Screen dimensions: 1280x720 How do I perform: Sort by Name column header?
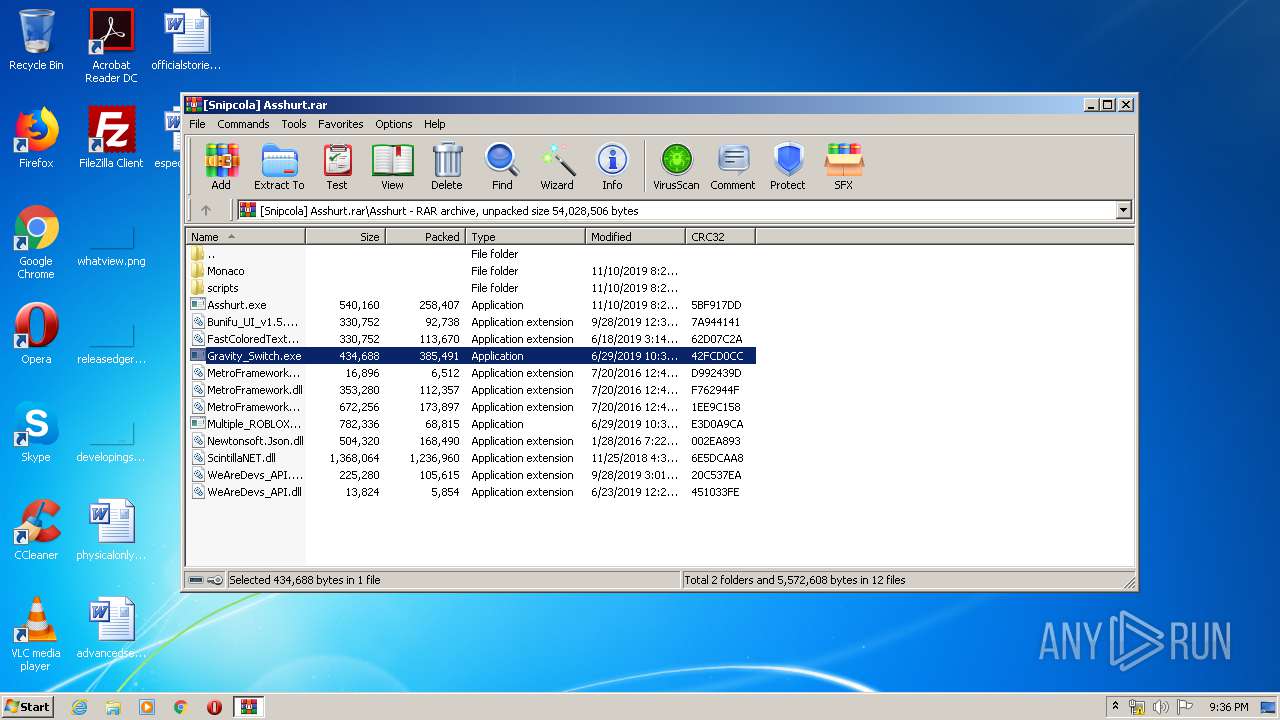point(246,237)
